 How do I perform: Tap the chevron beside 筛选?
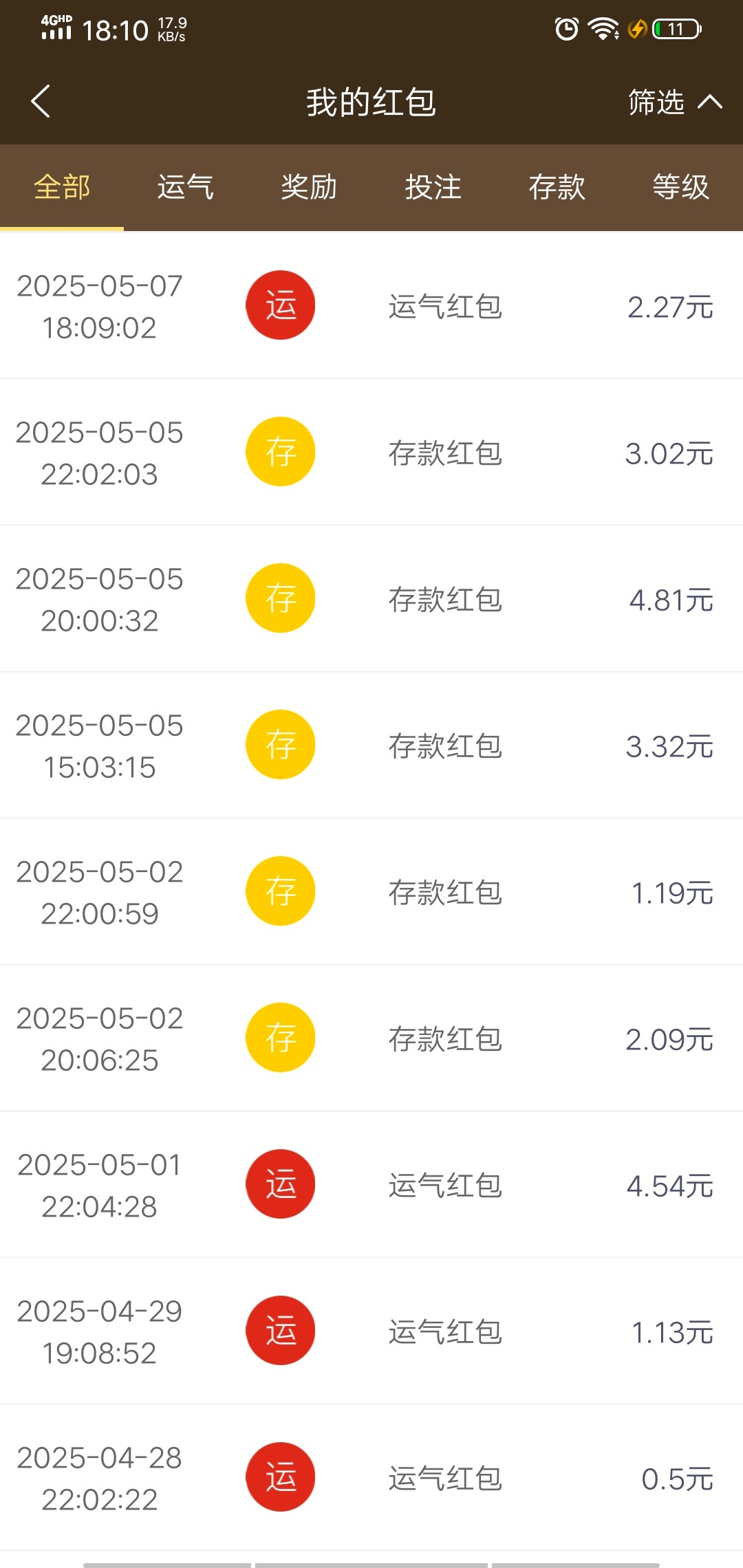pyautogui.click(x=710, y=102)
